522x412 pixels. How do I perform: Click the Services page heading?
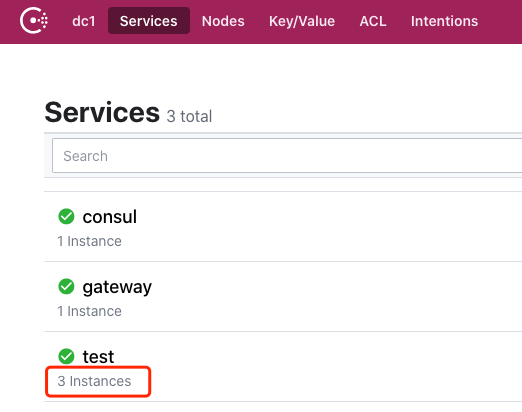tap(102, 112)
